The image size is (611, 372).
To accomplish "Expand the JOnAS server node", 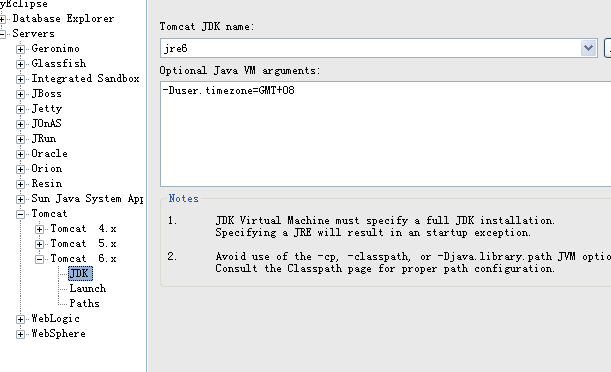I will click(20, 124).
